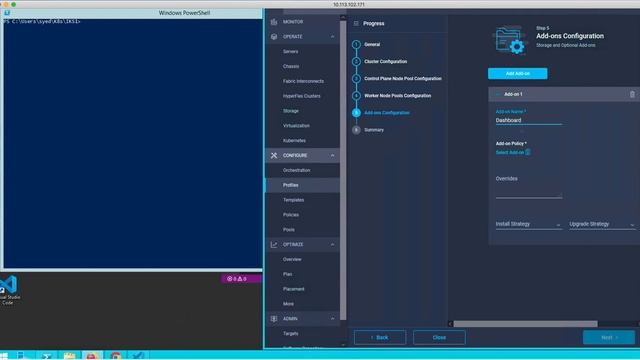Open Visual Studio Code from the taskbar

pyautogui.click(x=138, y=356)
